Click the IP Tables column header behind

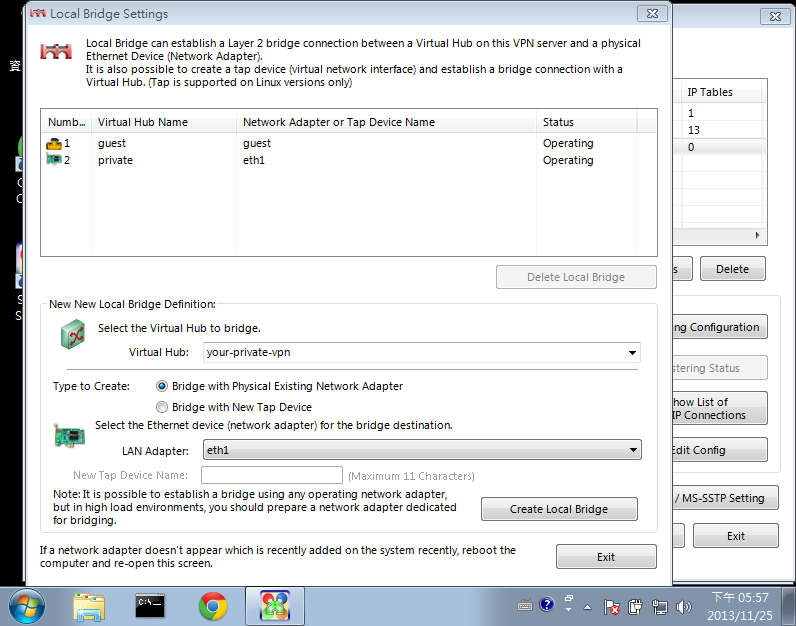click(x=721, y=92)
